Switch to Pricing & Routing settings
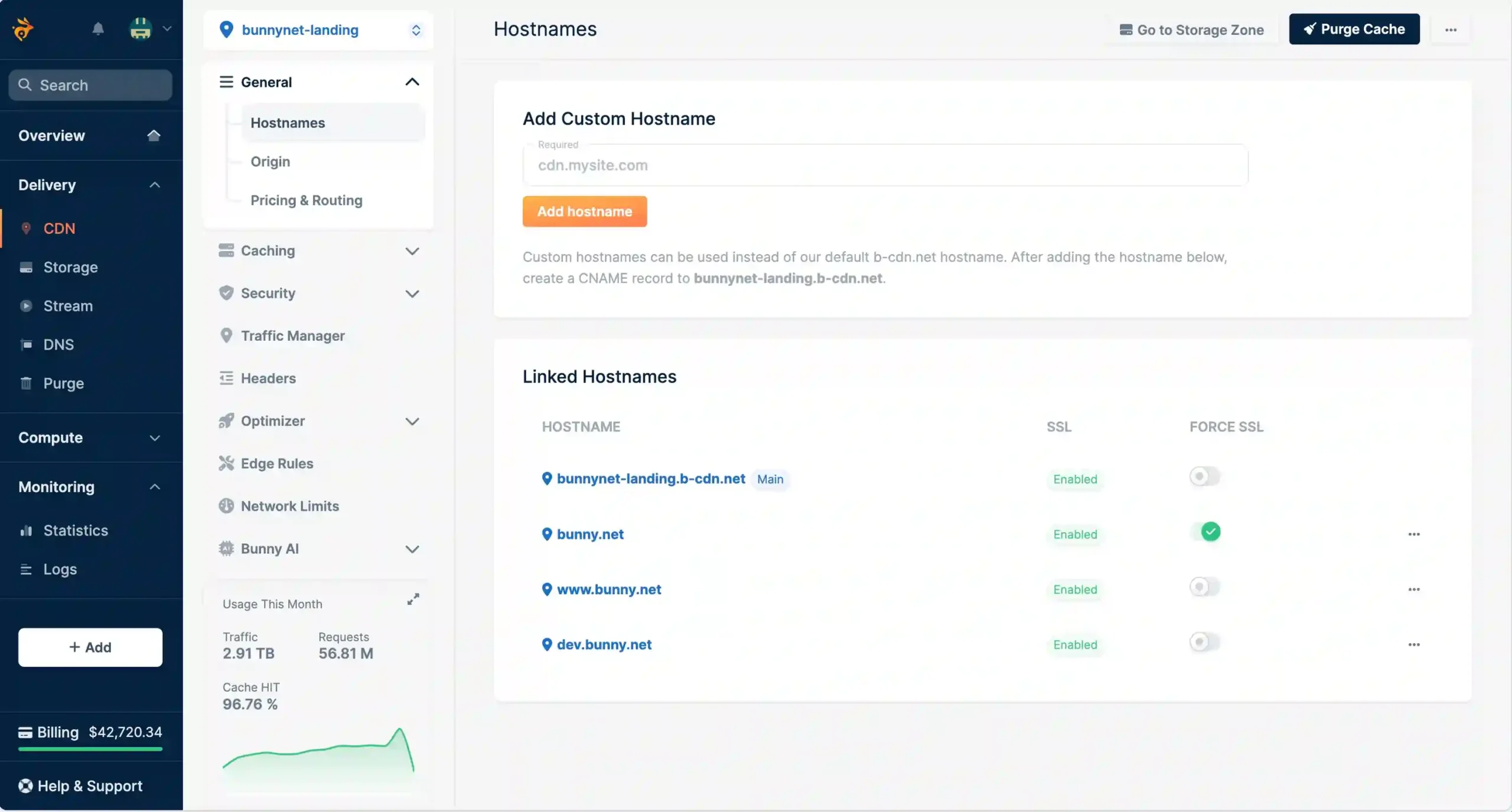This screenshot has width=1512, height=812. pyautogui.click(x=306, y=200)
